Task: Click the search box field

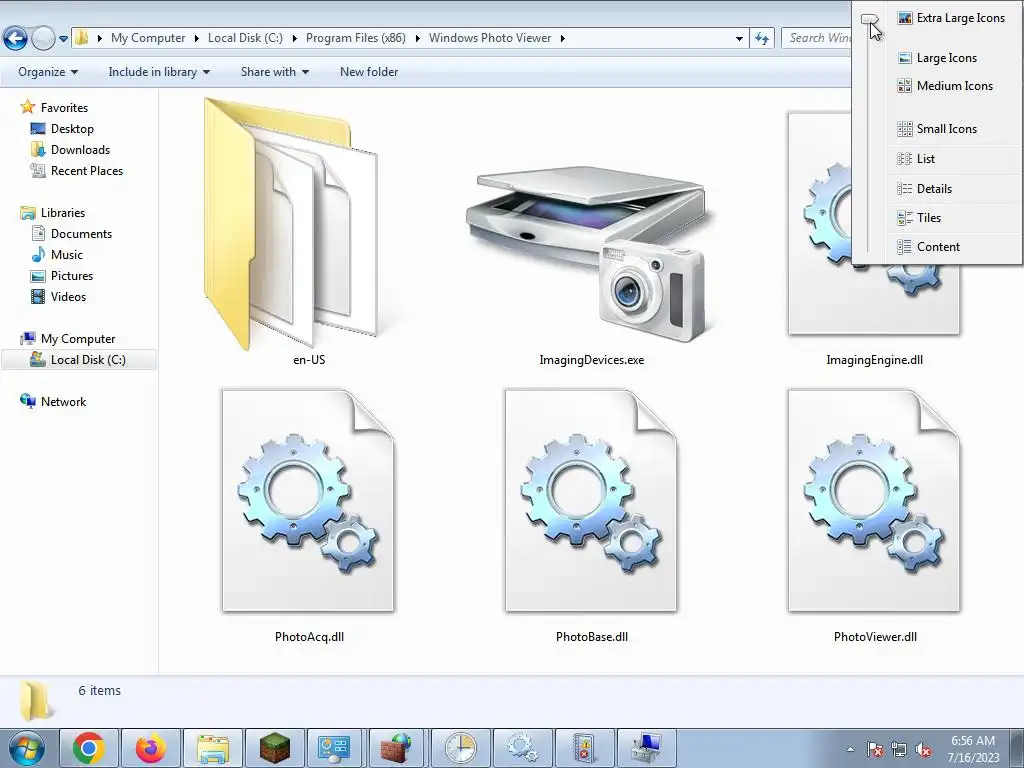Action: click(x=817, y=39)
